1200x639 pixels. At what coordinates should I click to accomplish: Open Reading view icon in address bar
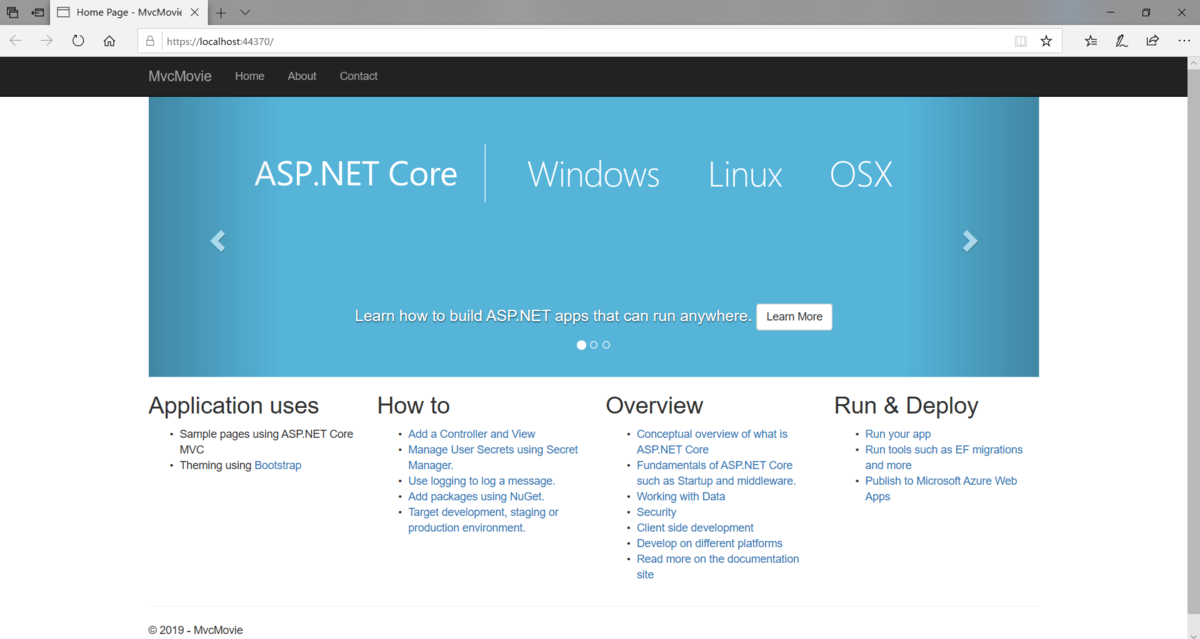point(1020,41)
